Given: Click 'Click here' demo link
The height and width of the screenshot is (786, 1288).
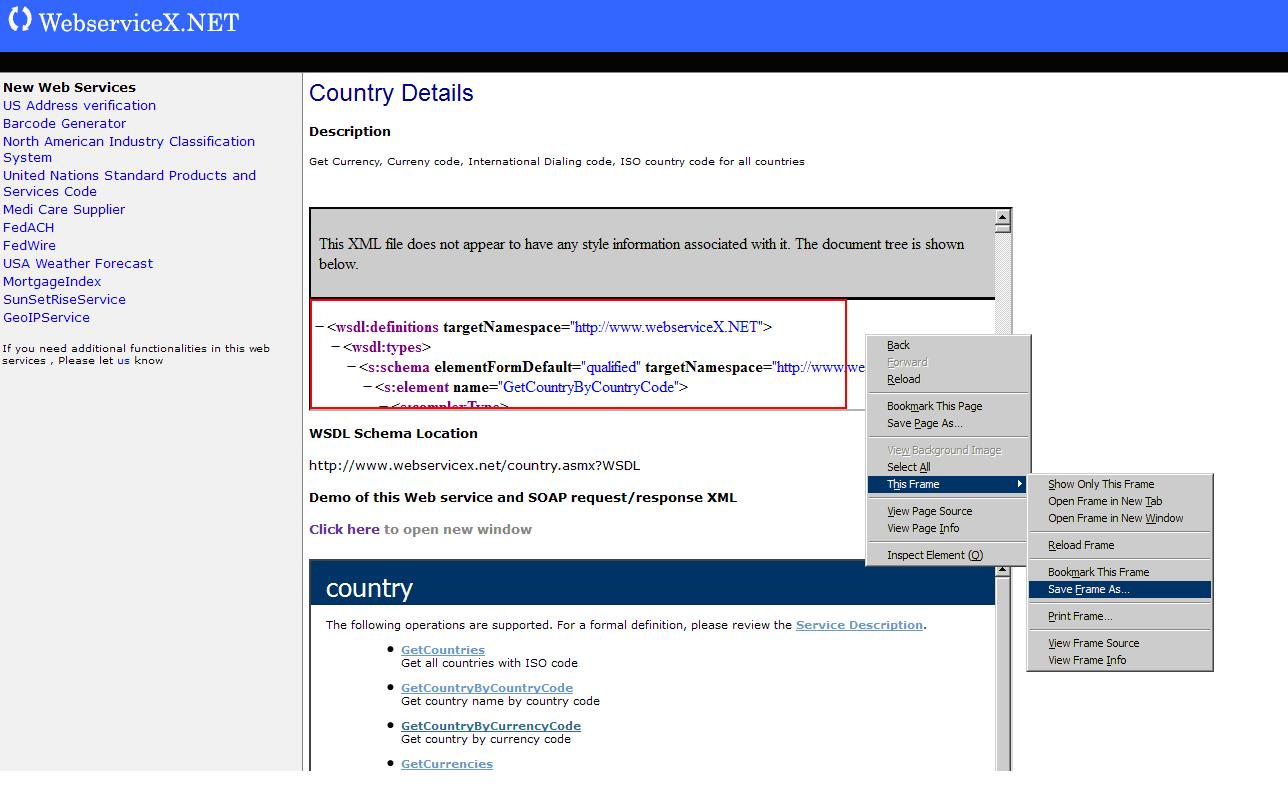Looking at the screenshot, I should point(344,529).
